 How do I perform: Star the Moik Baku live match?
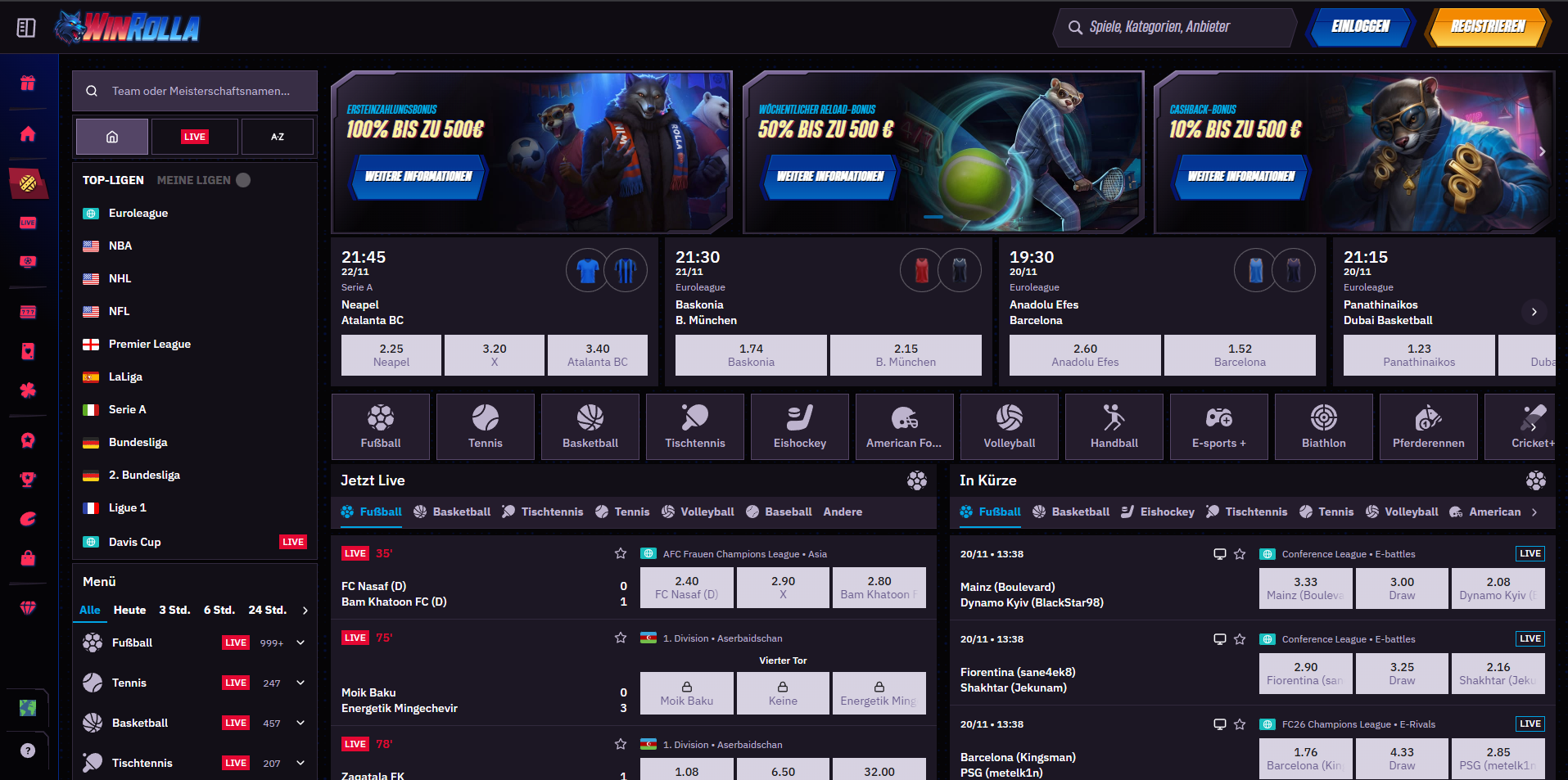pyautogui.click(x=621, y=638)
